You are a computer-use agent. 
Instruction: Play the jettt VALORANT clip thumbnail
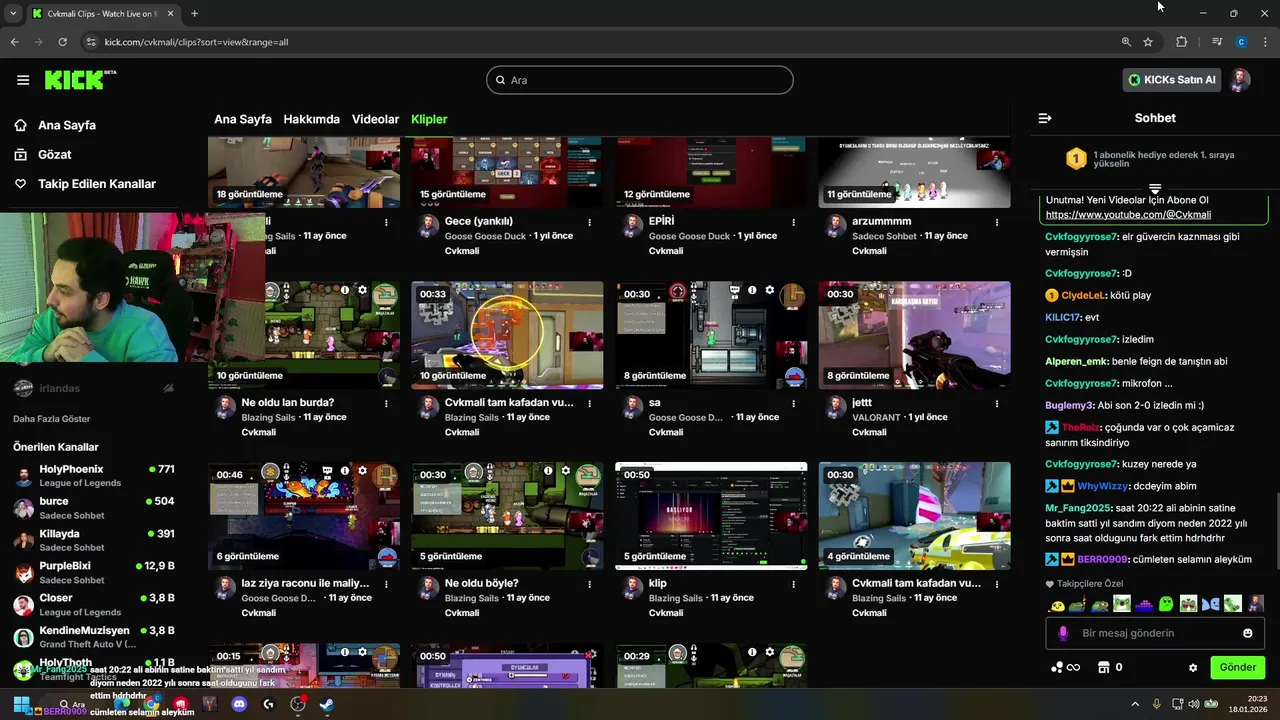[x=914, y=335]
